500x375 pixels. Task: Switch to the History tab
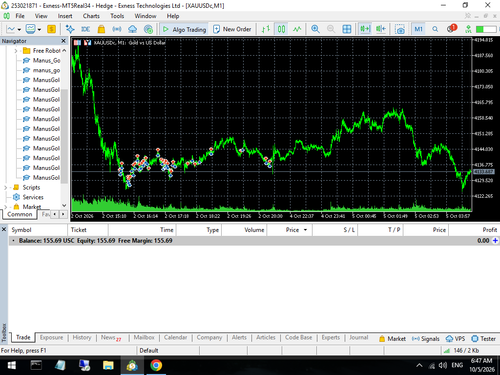tap(82, 337)
